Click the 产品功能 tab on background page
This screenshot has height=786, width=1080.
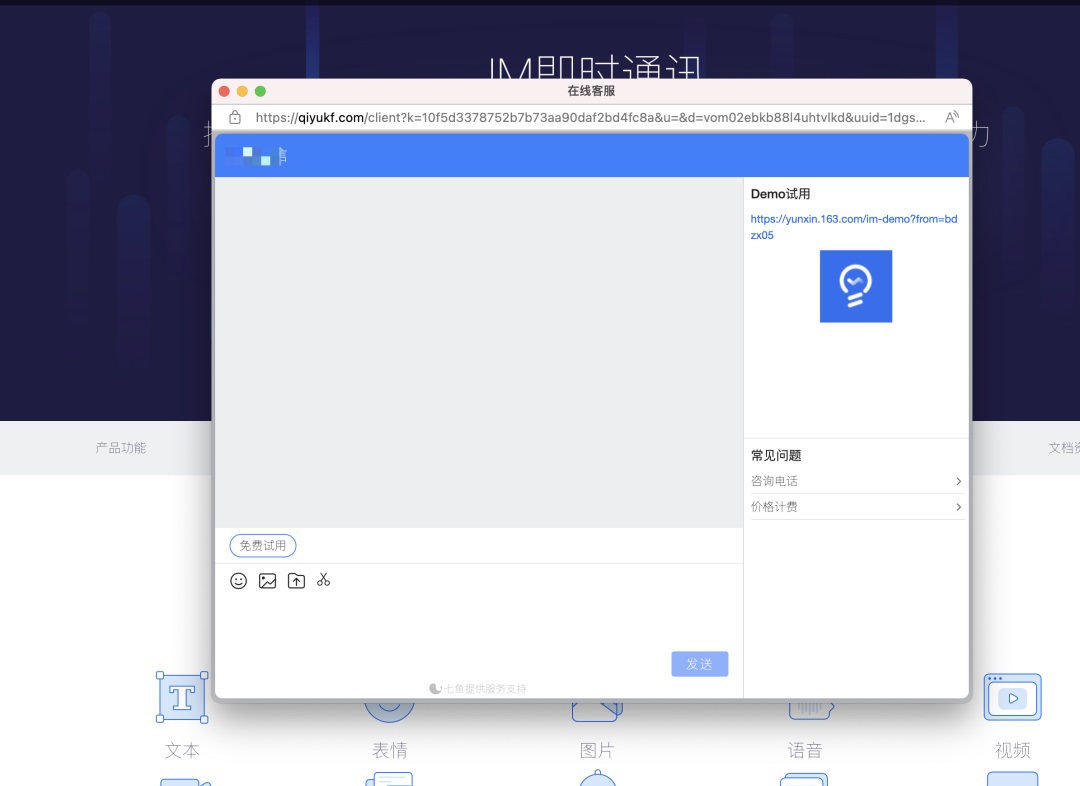(x=121, y=448)
